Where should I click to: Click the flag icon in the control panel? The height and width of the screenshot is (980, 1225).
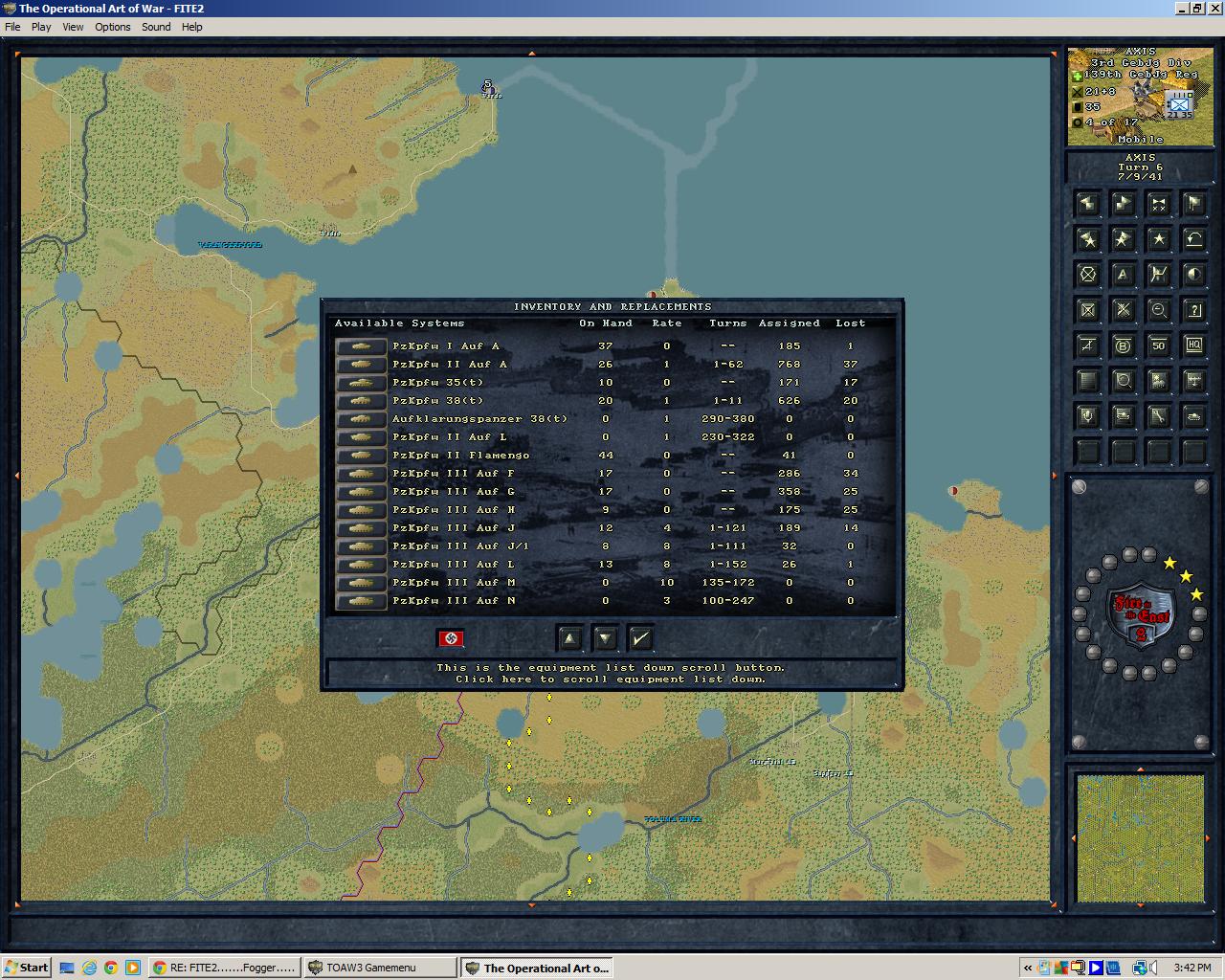(1193, 203)
